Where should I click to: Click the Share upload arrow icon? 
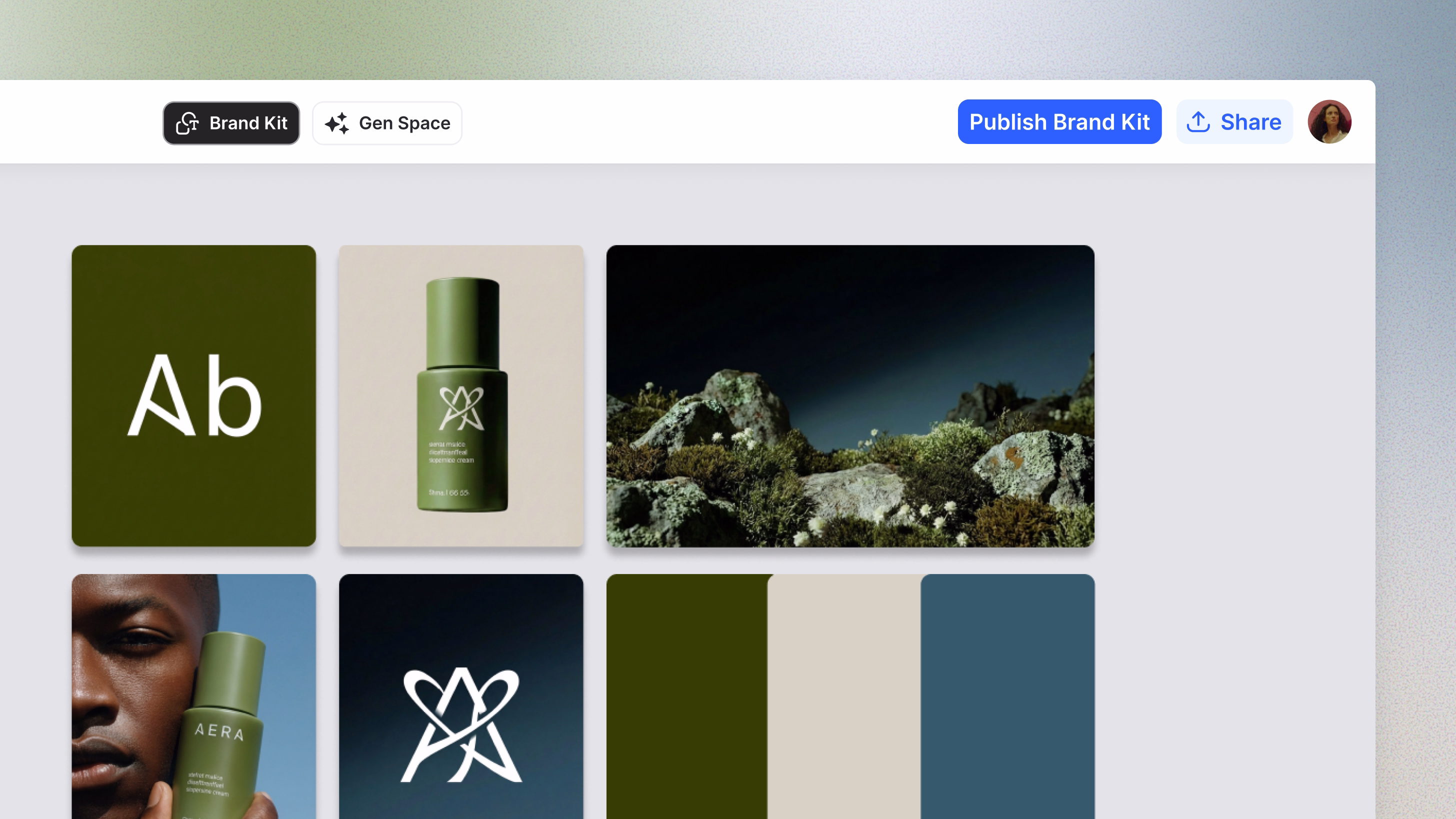(x=1197, y=122)
